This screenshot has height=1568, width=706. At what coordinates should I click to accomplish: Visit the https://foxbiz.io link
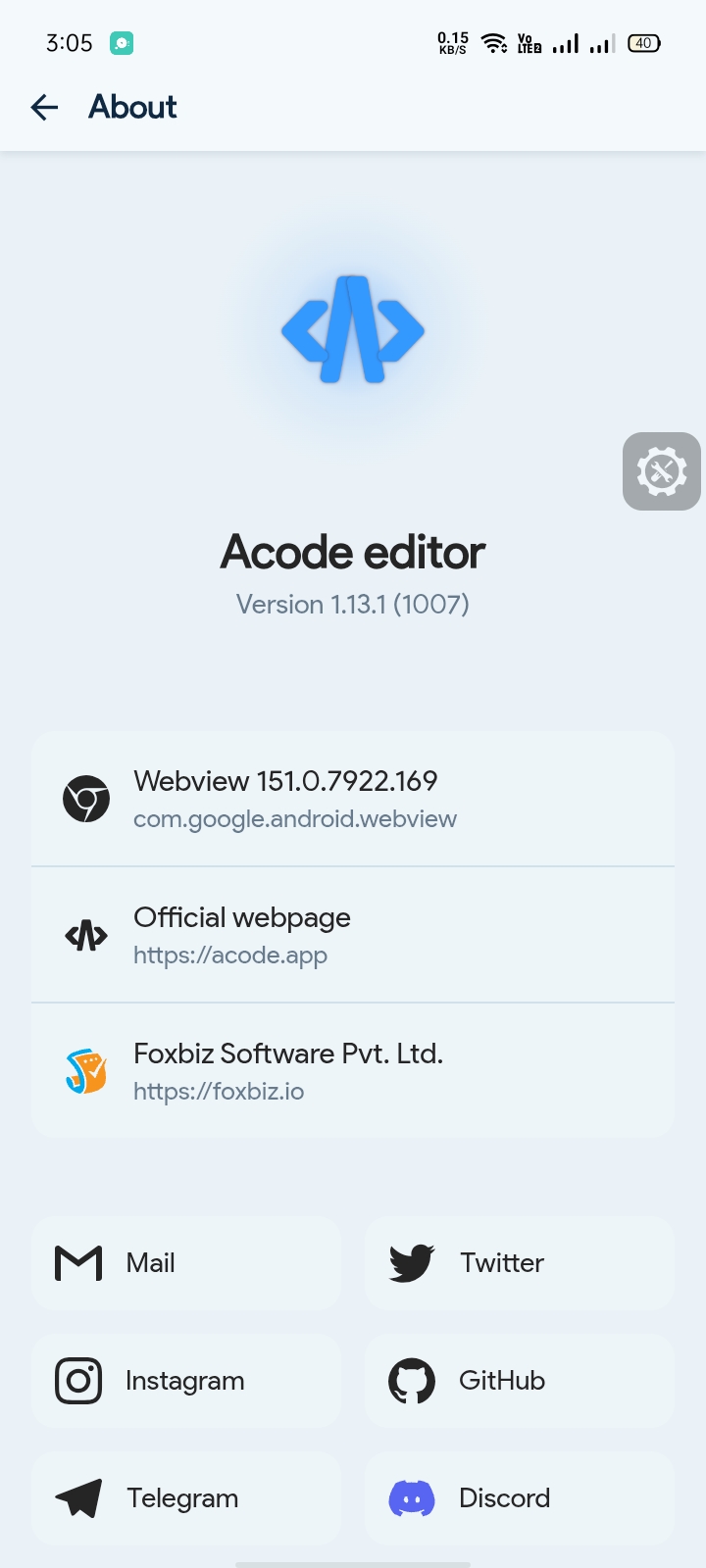219,1092
